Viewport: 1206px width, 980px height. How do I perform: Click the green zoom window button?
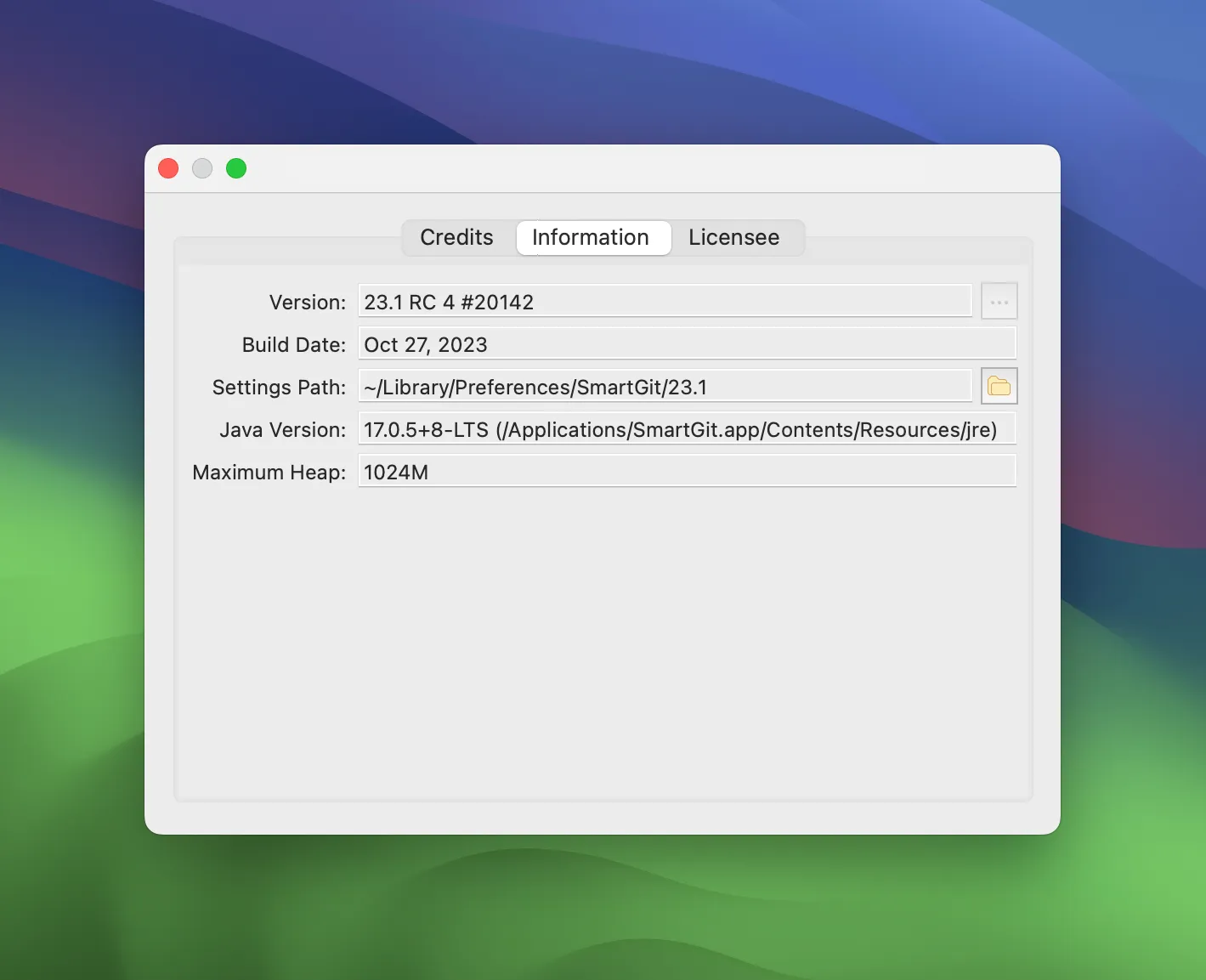[236, 168]
